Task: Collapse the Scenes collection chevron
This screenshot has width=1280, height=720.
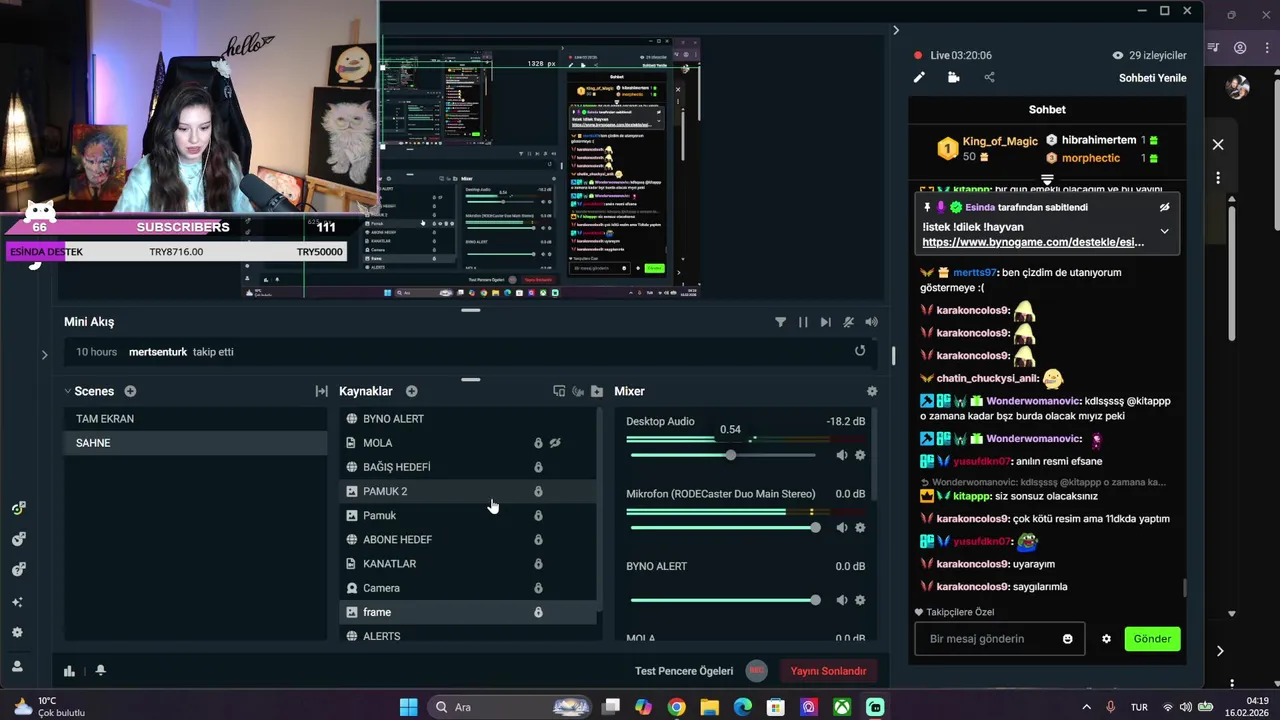Action: coord(68,391)
